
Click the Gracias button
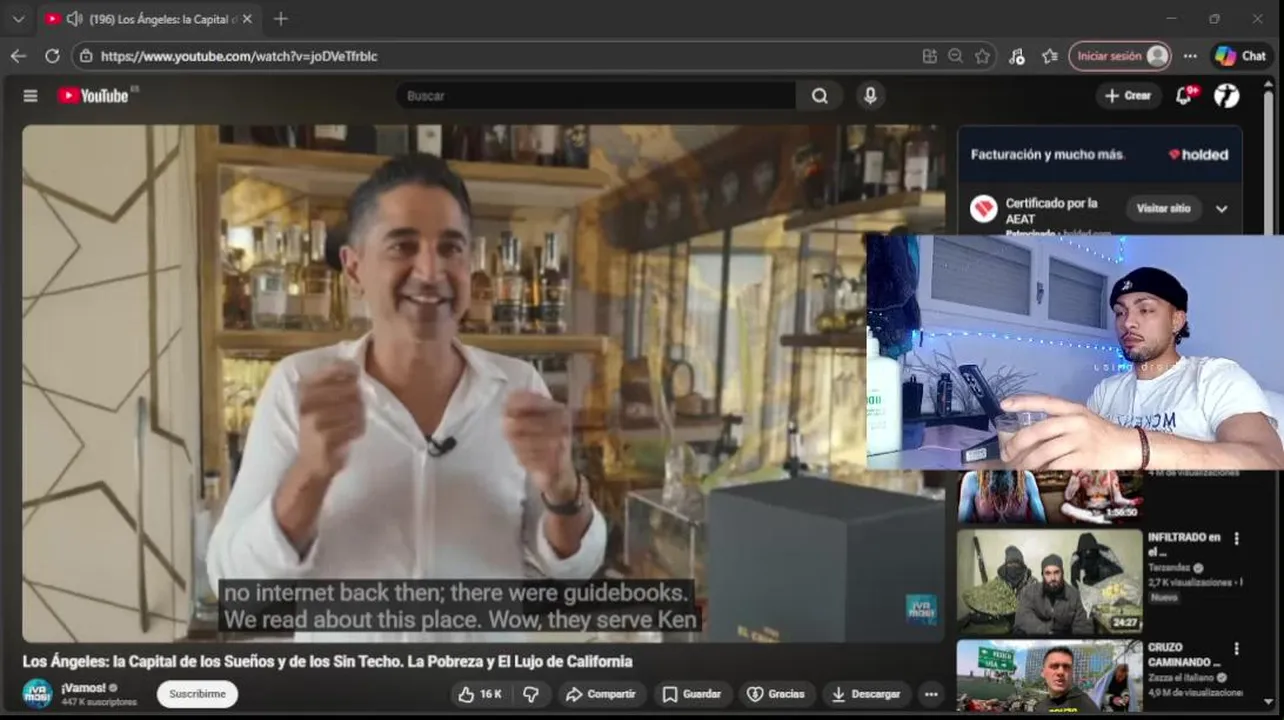[x=776, y=694]
